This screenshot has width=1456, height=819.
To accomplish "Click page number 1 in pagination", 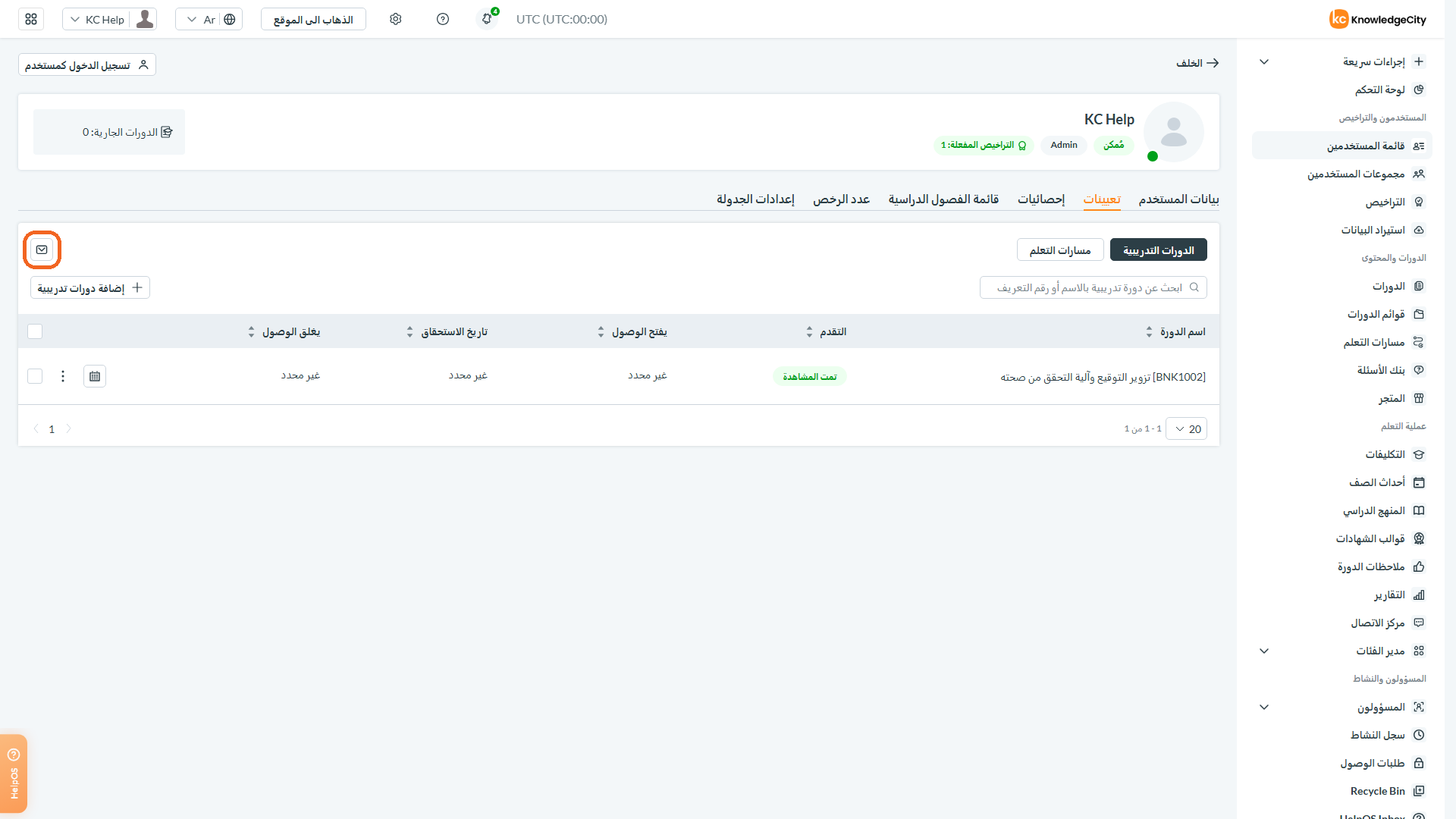I will tap(52, 428).
